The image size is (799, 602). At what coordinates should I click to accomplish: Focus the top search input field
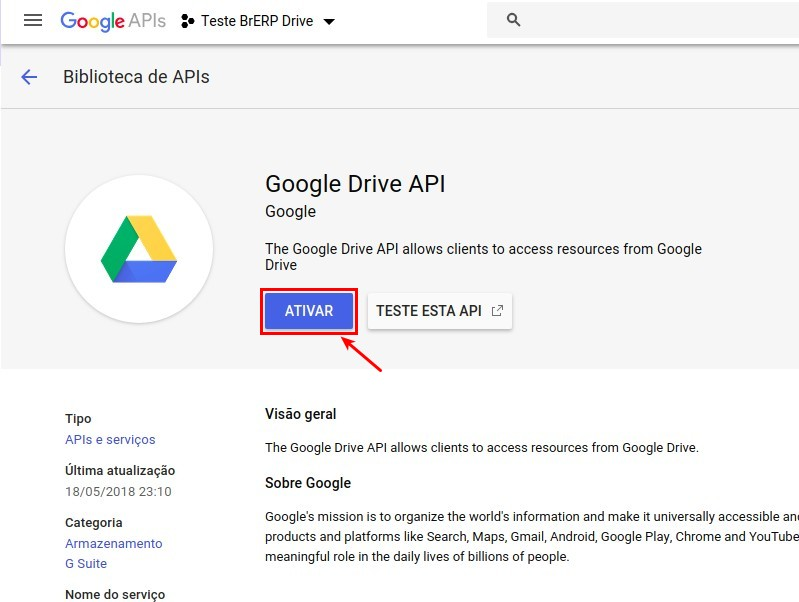pos(650,20)
